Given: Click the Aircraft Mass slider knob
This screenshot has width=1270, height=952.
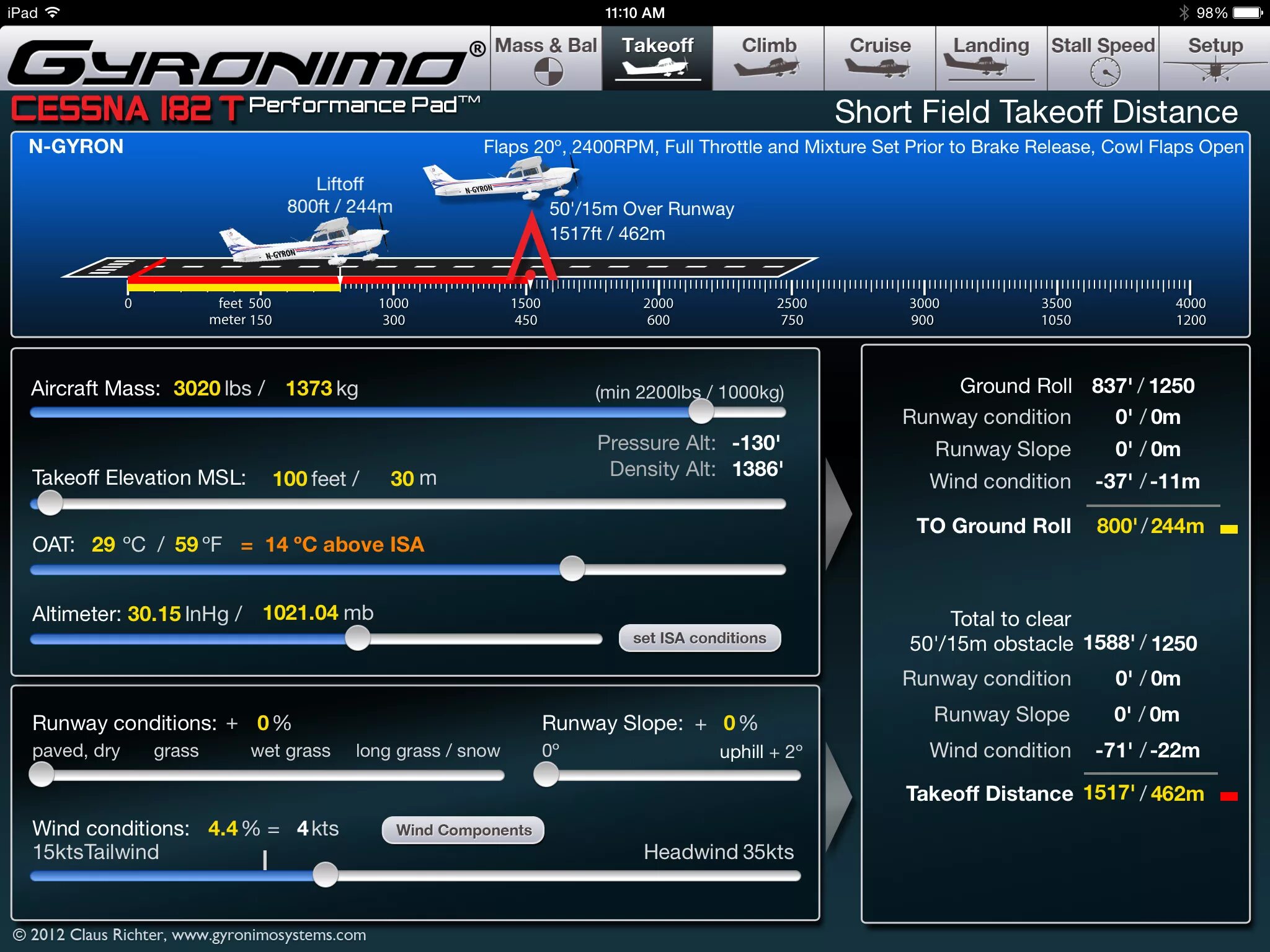Looking at the screenshot, I should click(701, 412).
